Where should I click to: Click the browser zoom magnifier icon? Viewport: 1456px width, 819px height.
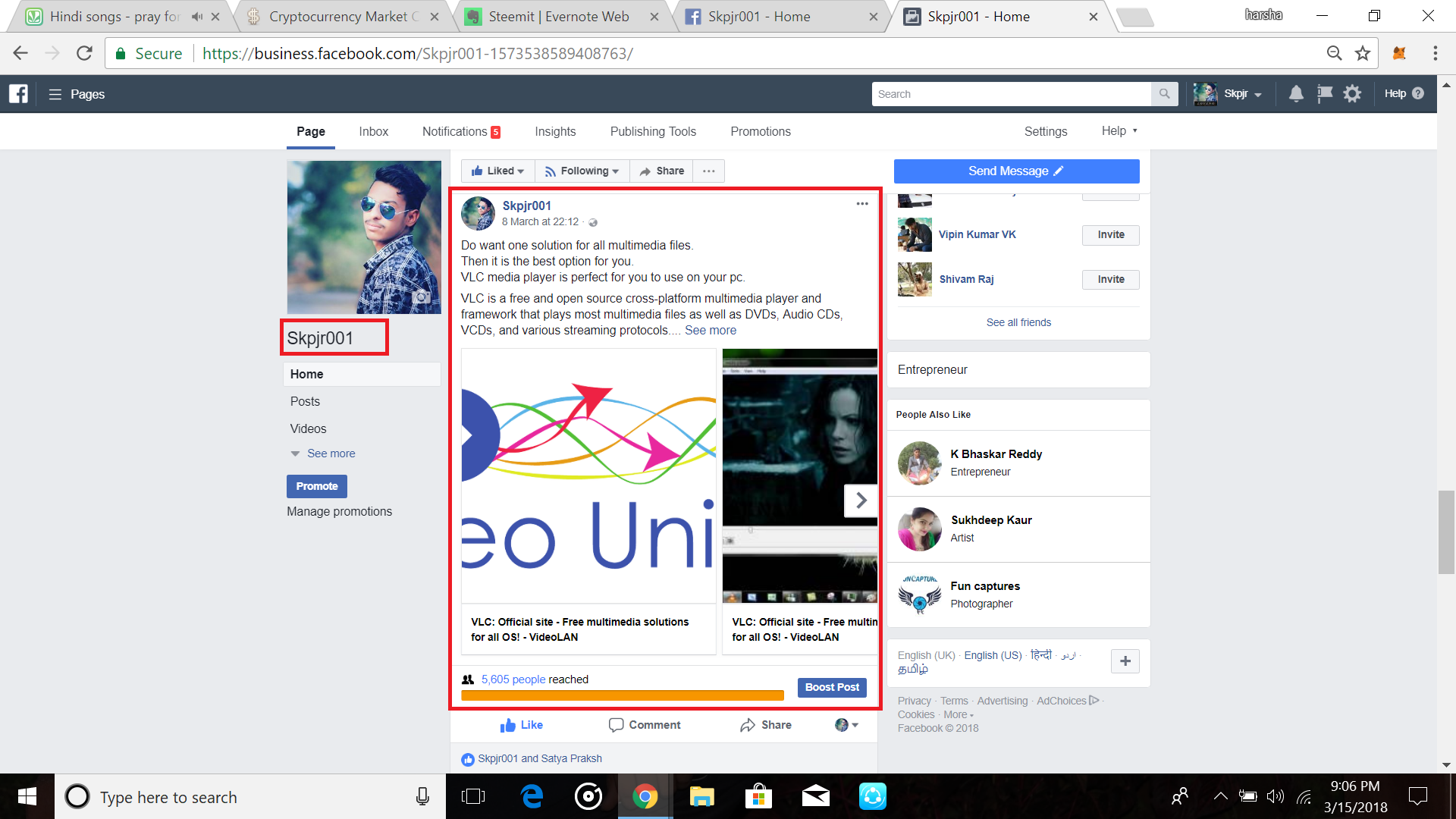pos(1334,53)
